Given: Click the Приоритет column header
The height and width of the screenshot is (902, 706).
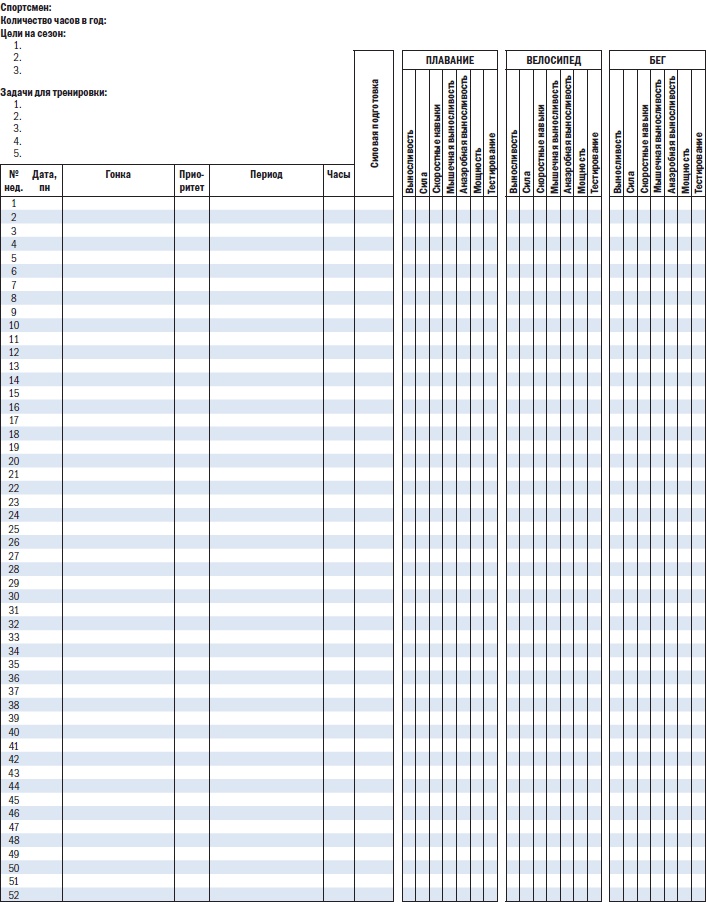Looking at the screenshot, I should (x=192, y=180).
